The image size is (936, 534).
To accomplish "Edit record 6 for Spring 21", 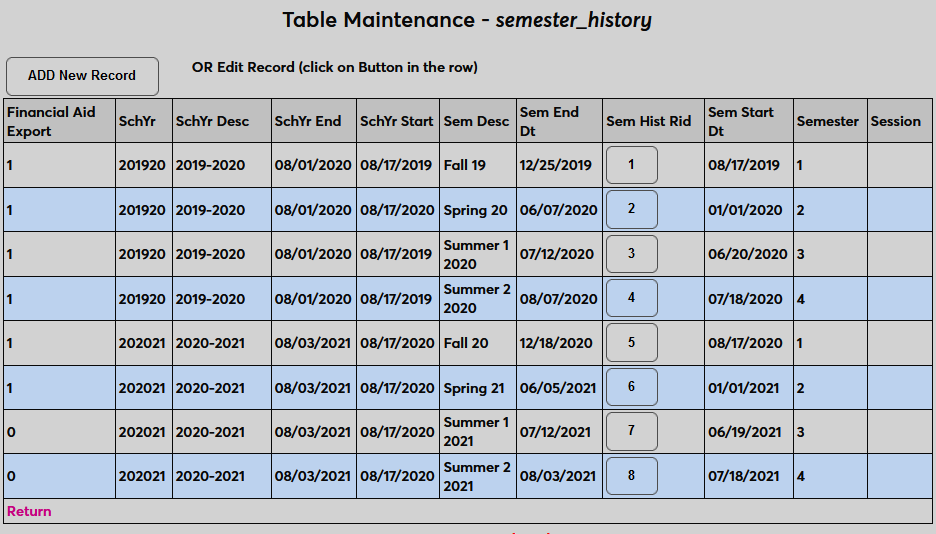I will [631, 387].
